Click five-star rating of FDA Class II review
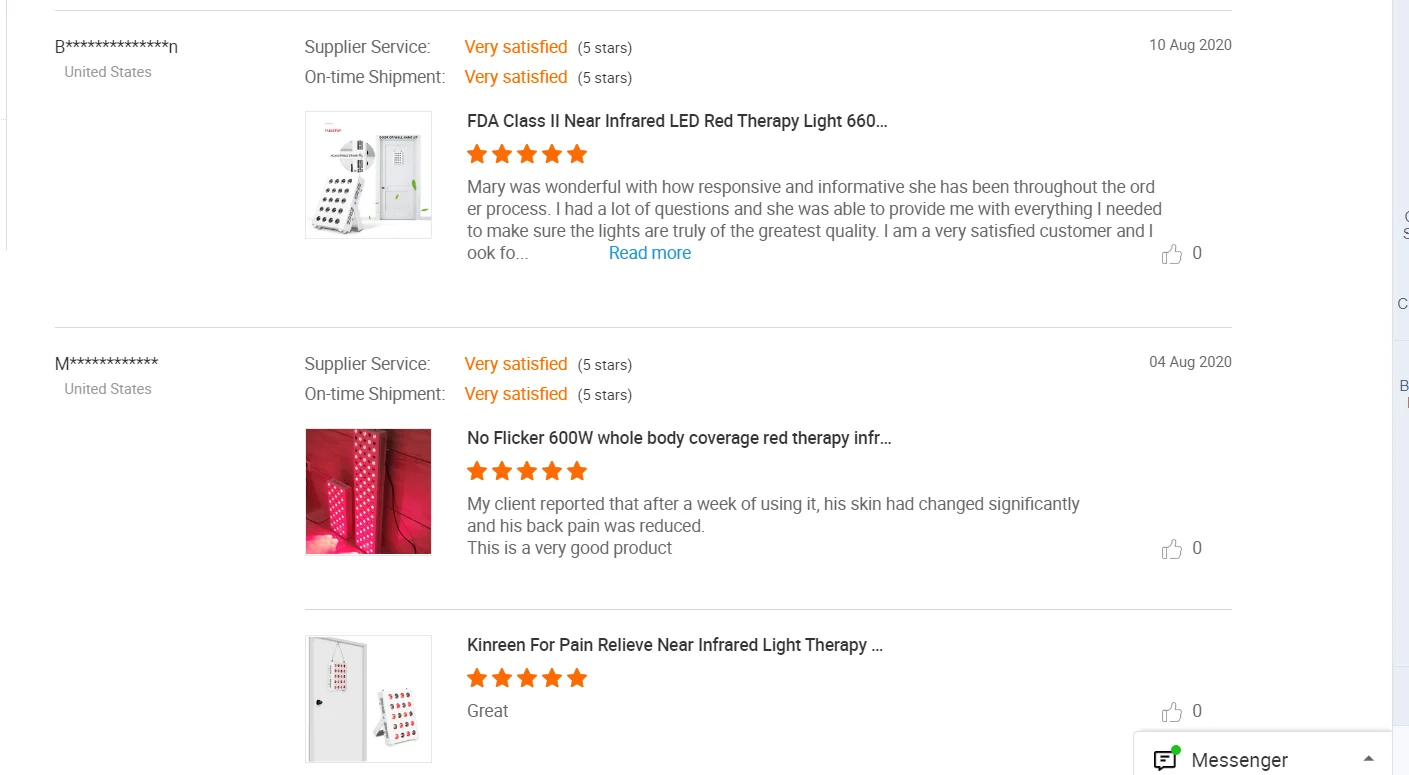The width and height of the screenshot is (1409, 775). [527, 154]
